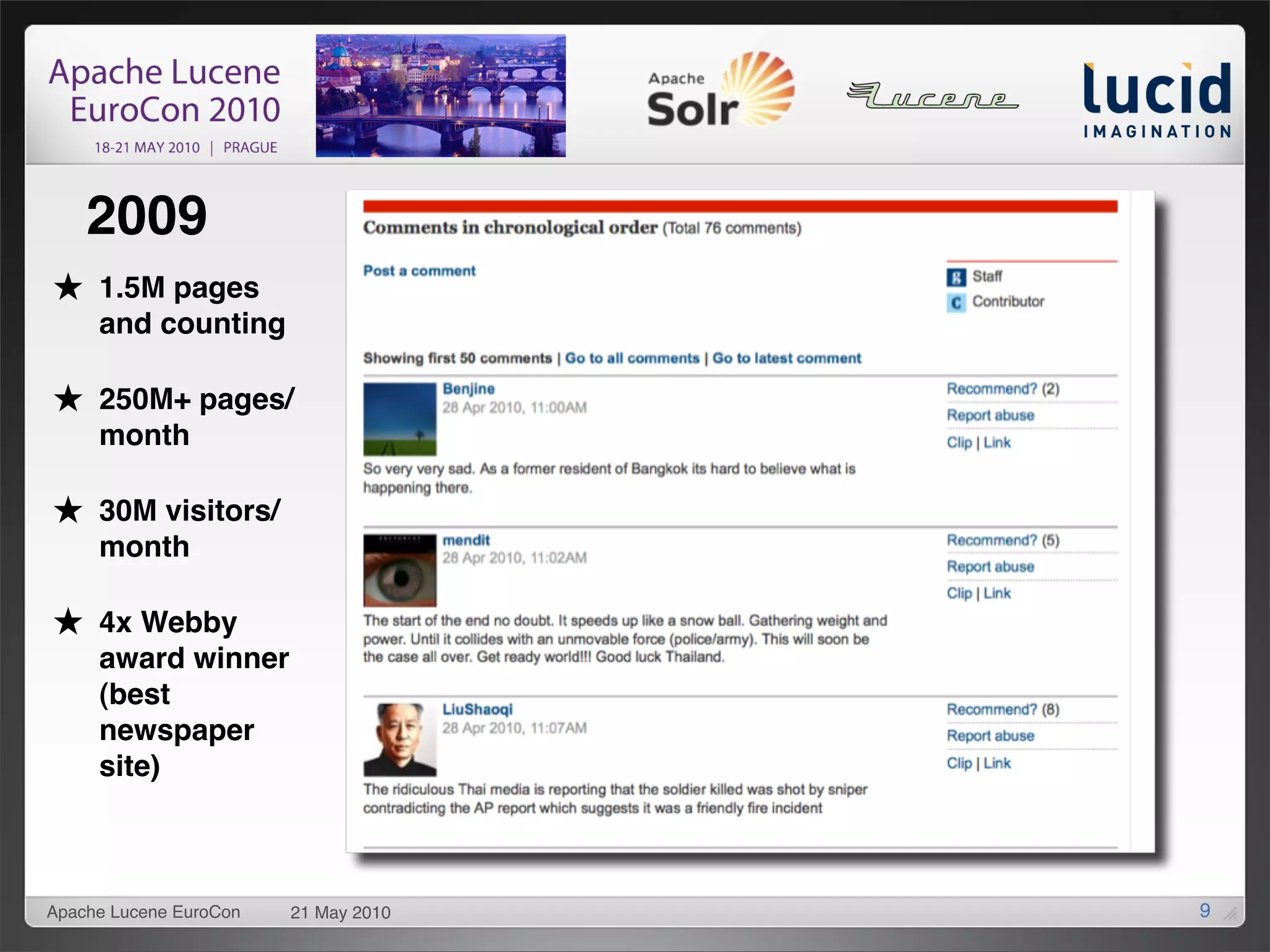Click the '18-21 MAY 2010' date text
Screen dimensions: 1270x952
click(147, 148)
